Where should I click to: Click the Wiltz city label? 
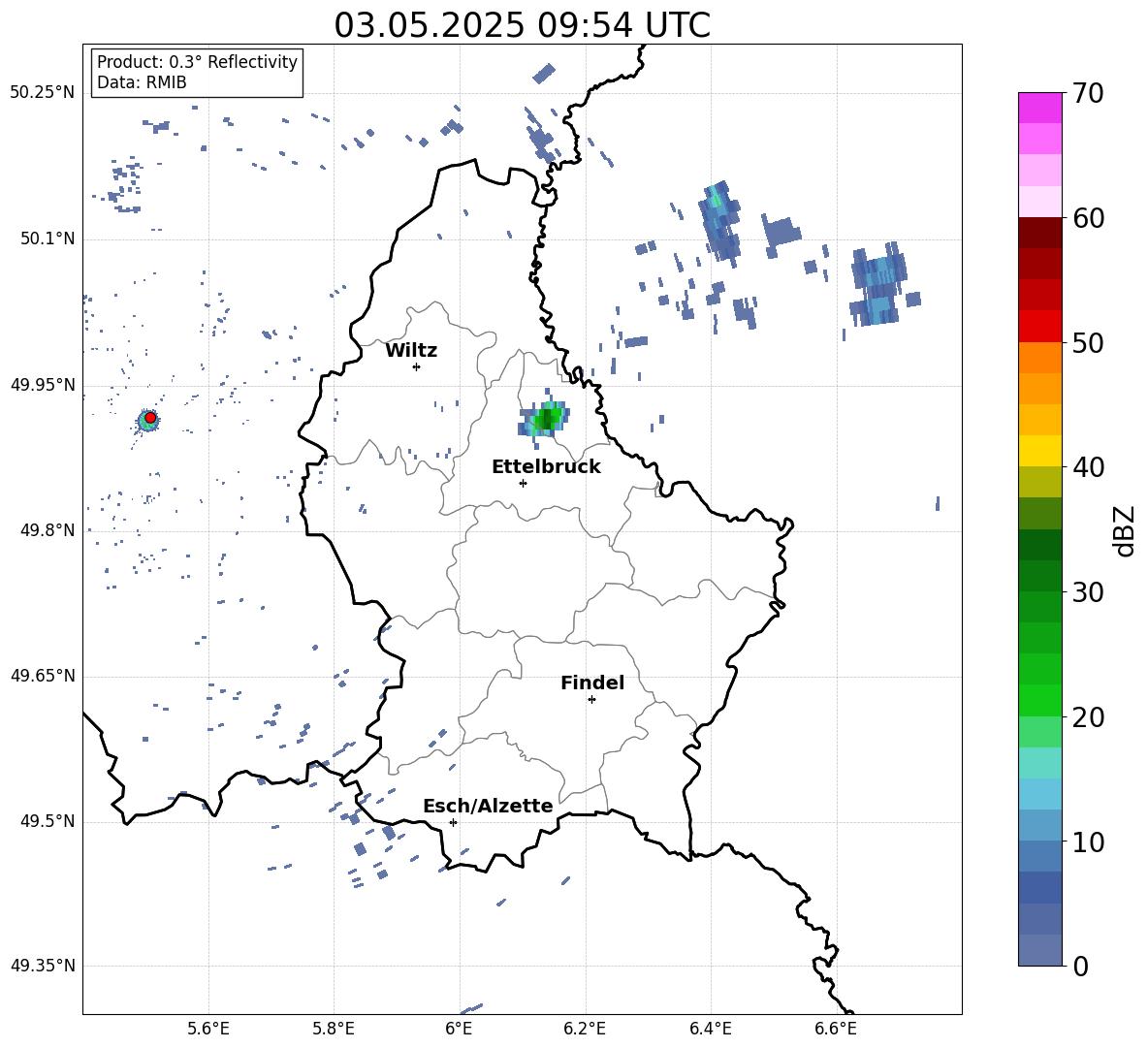(411, 351)
